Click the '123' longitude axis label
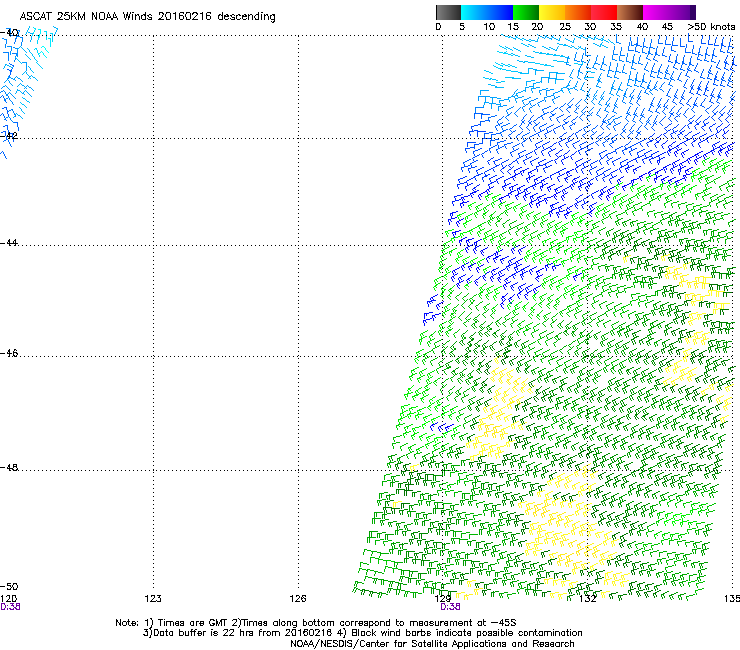Image resolution: width=740 pixels, height=650 pixels. [x=153, y=599]
